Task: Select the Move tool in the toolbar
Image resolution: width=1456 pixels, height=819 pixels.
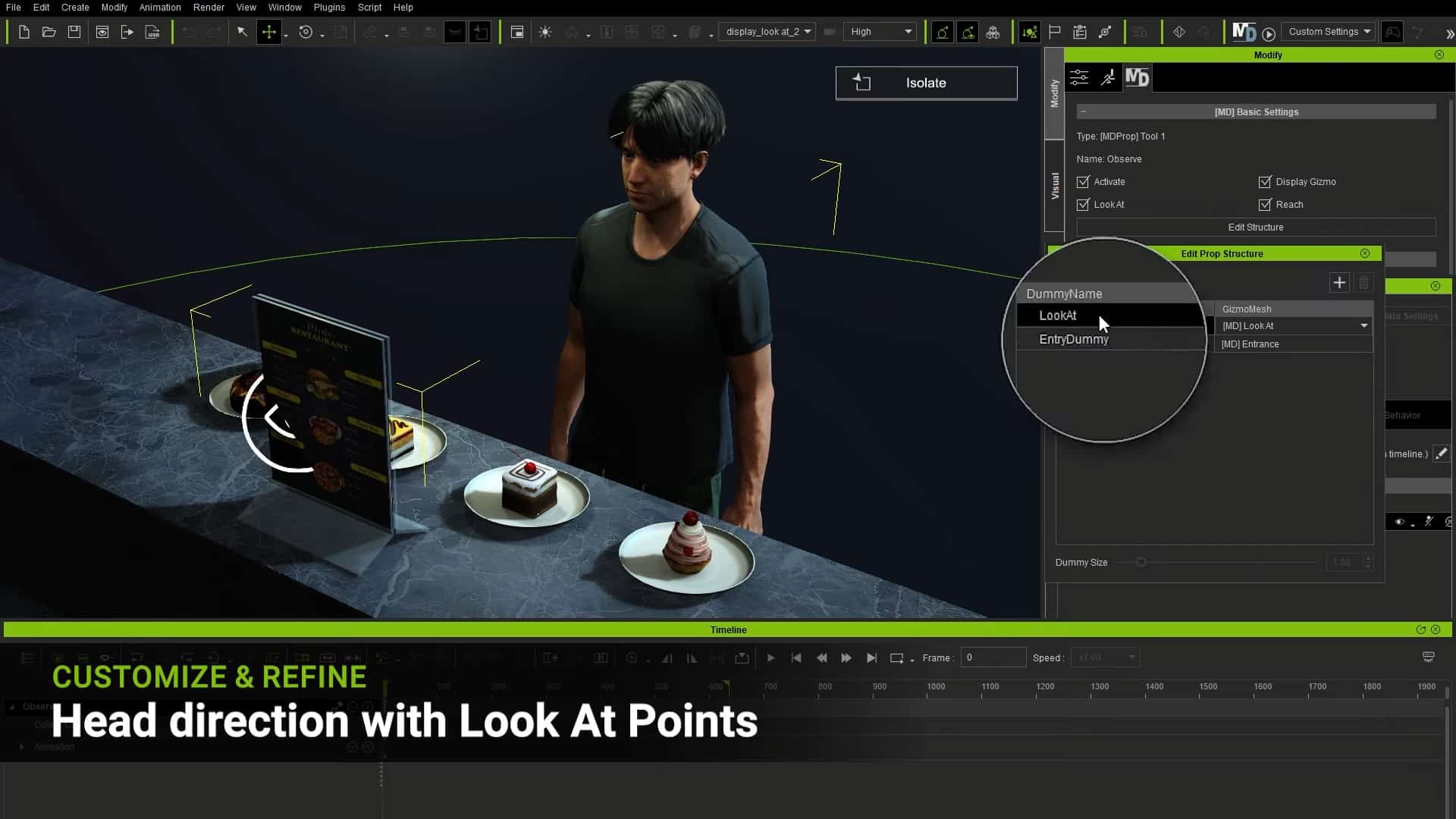Action: (269, 32)
